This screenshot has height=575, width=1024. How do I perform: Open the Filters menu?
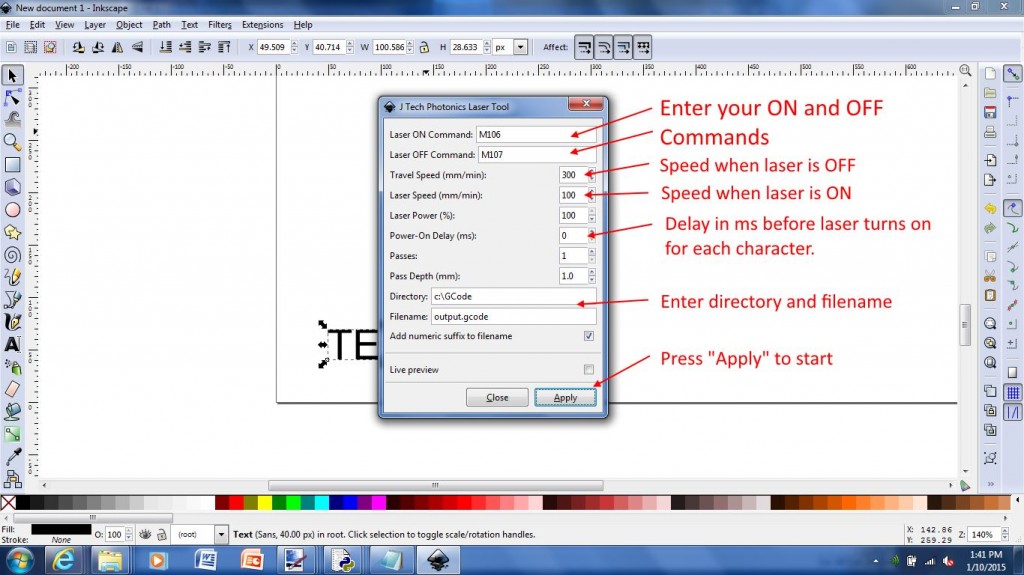(x=219, y=25)
